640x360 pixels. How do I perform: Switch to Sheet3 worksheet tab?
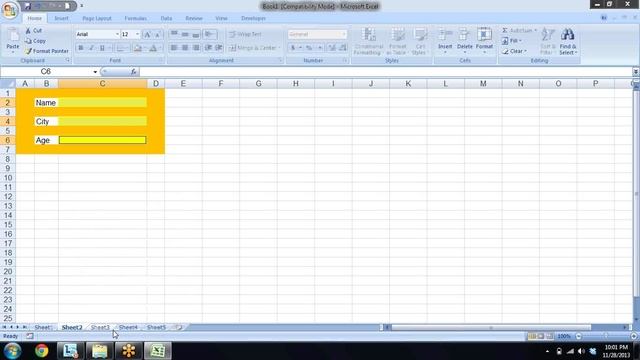[100, 327]
